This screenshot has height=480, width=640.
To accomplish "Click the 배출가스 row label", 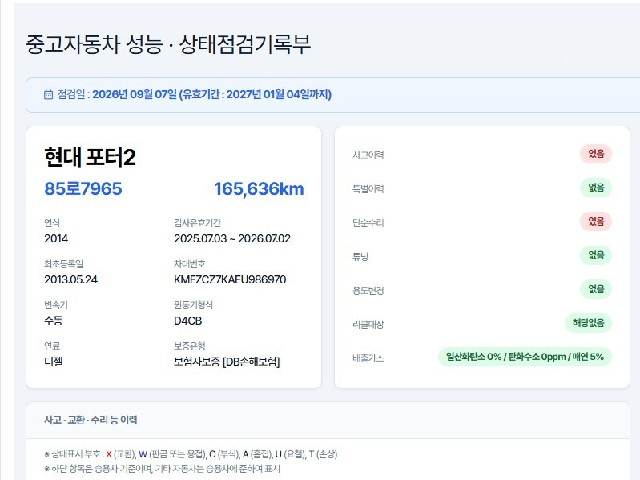I will click(368, 358).
